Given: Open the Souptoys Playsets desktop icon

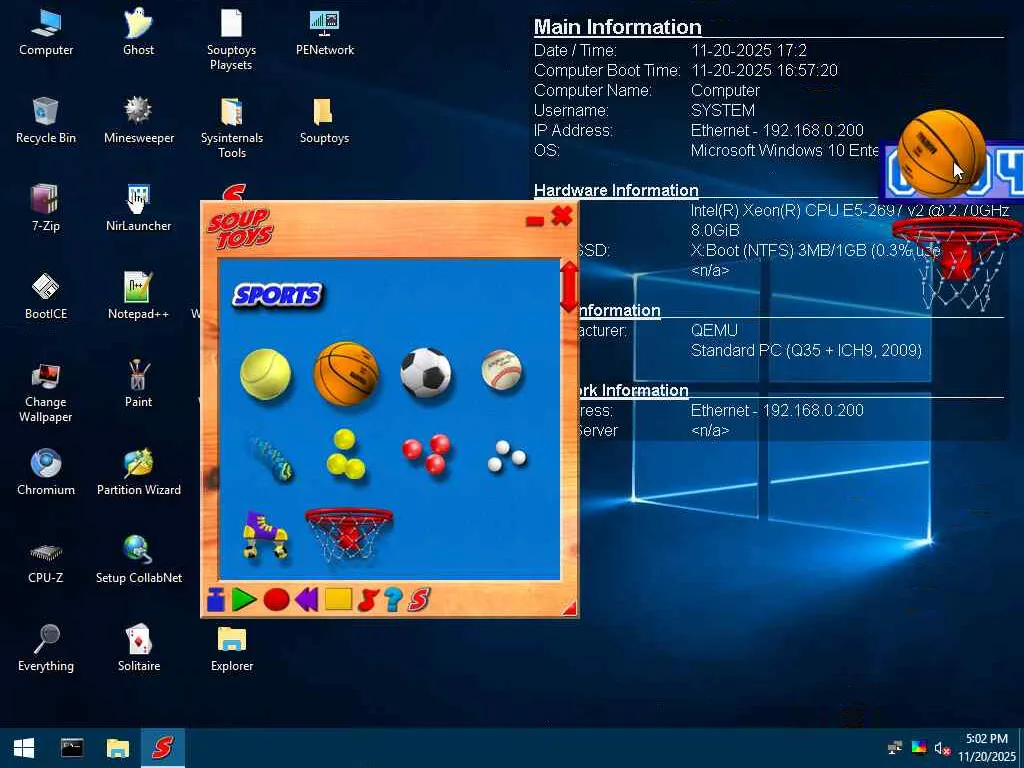Looking at the screenshot, I should pyautogui.click(x=231, y=40).
